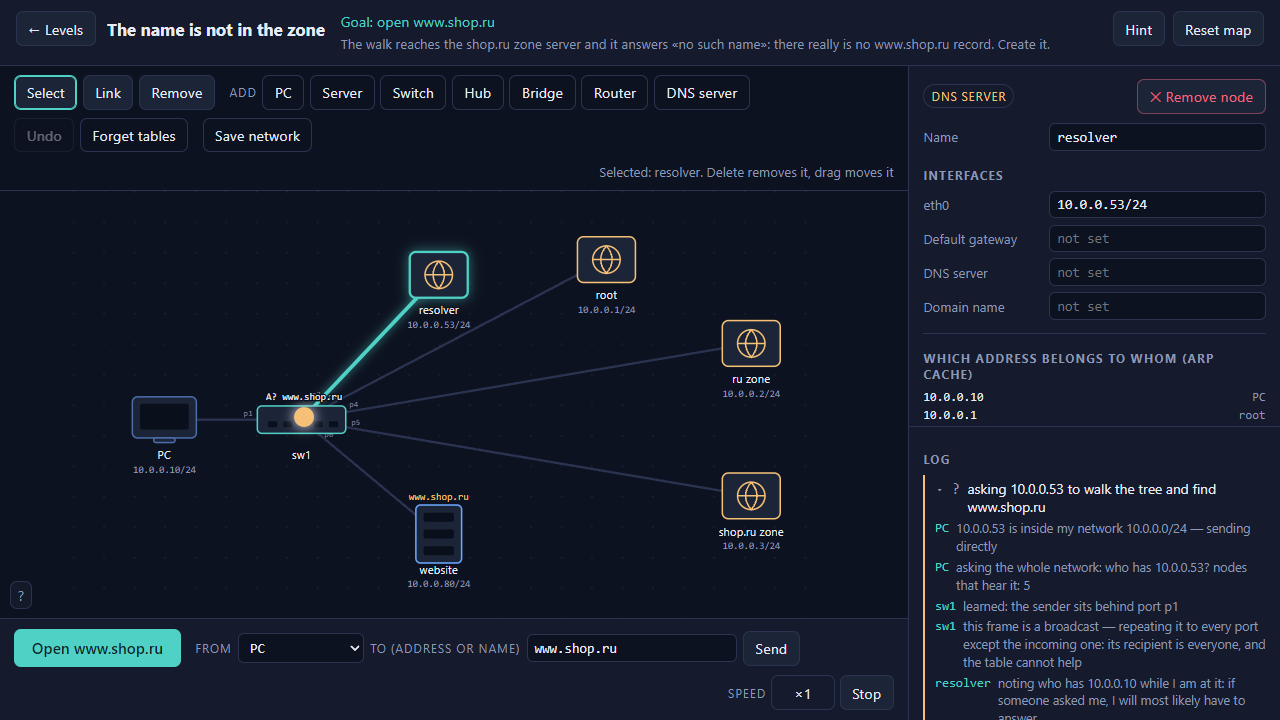
Task: Click ARP entry 10.0.0.1
Action: 1094,415
